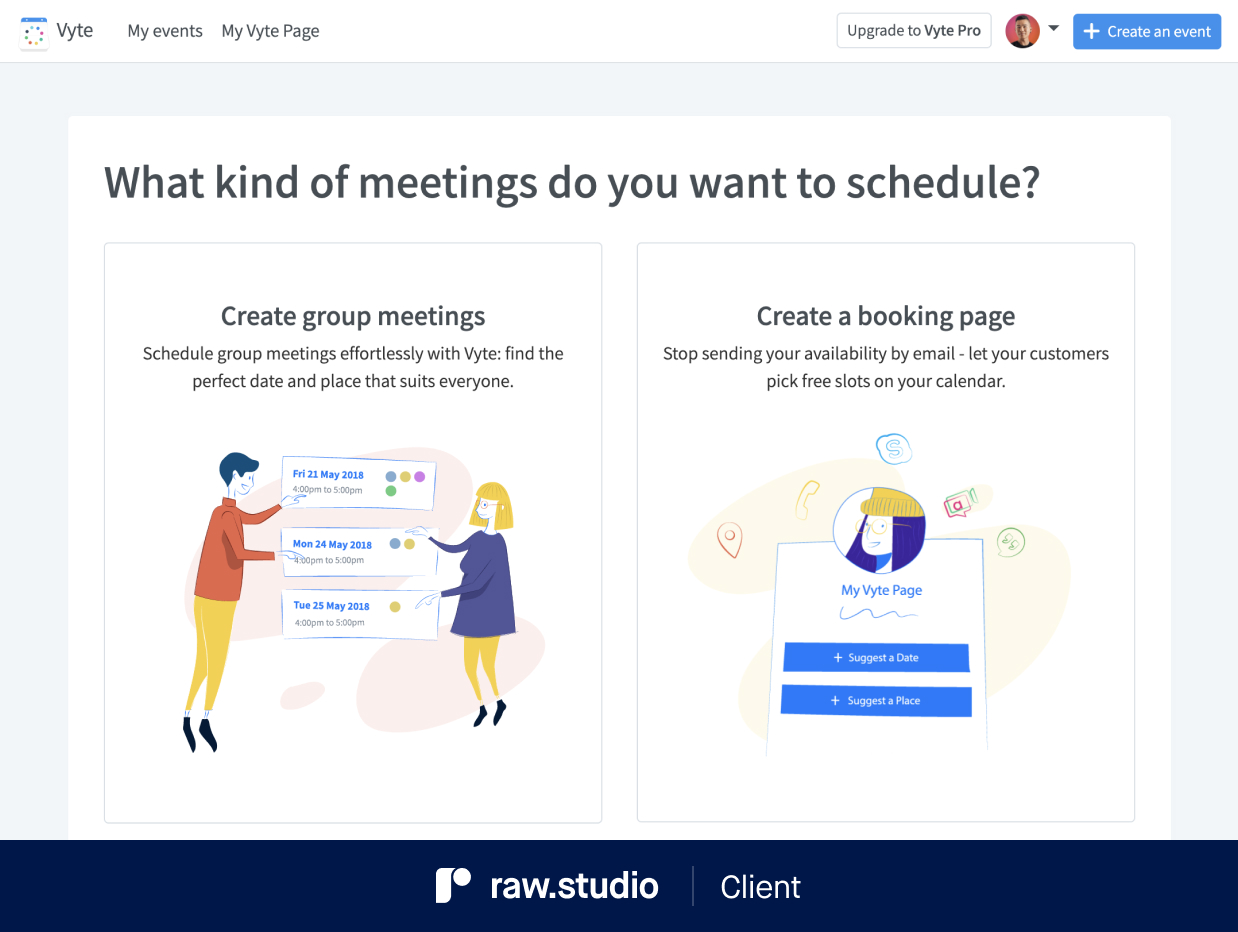
Task: Click the booking page description text
Action: [x=886, y=367]
